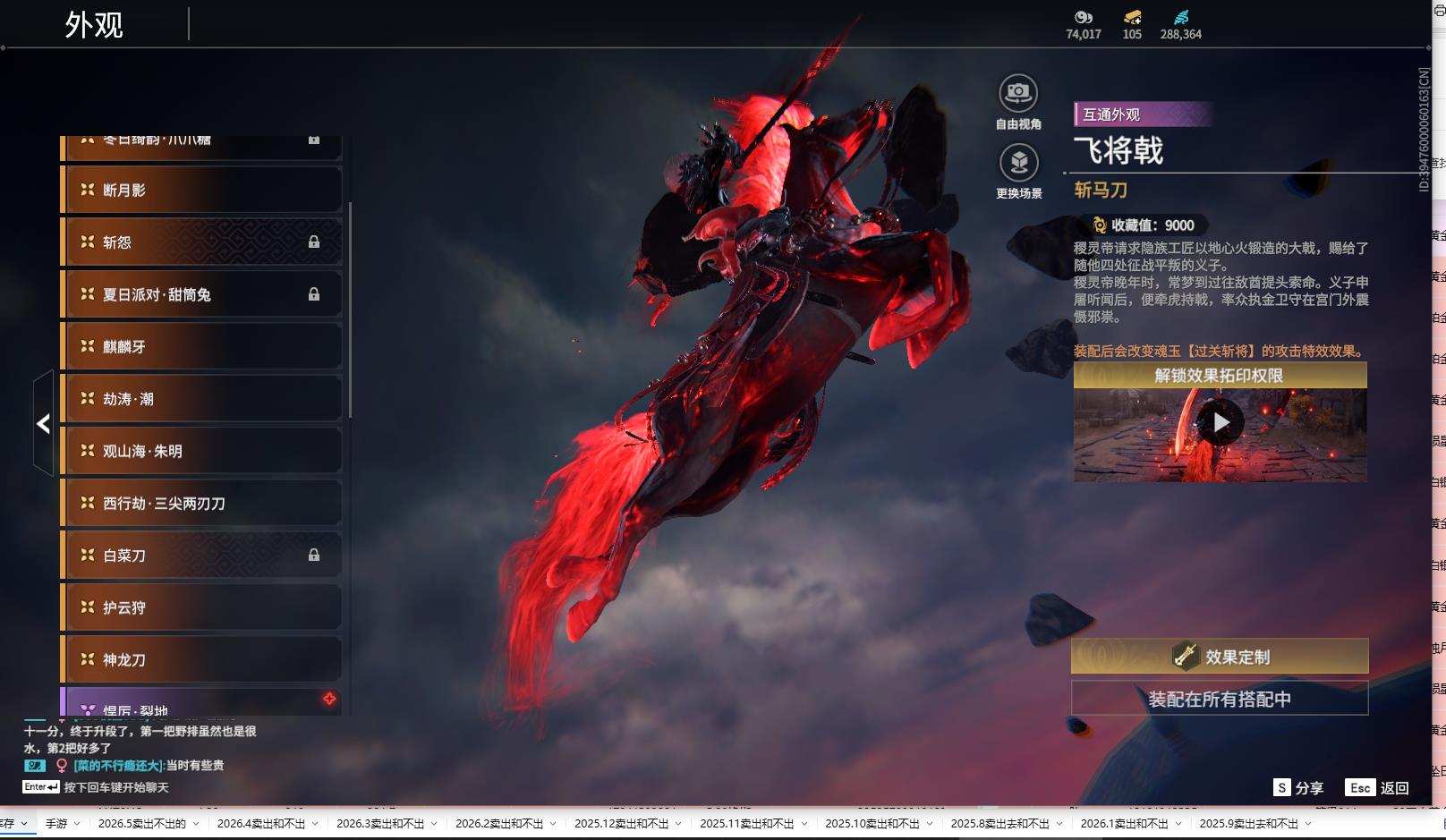Click the 斩马刀 weapon type label
1446x840 pixels.
(x=1101, y=190)
